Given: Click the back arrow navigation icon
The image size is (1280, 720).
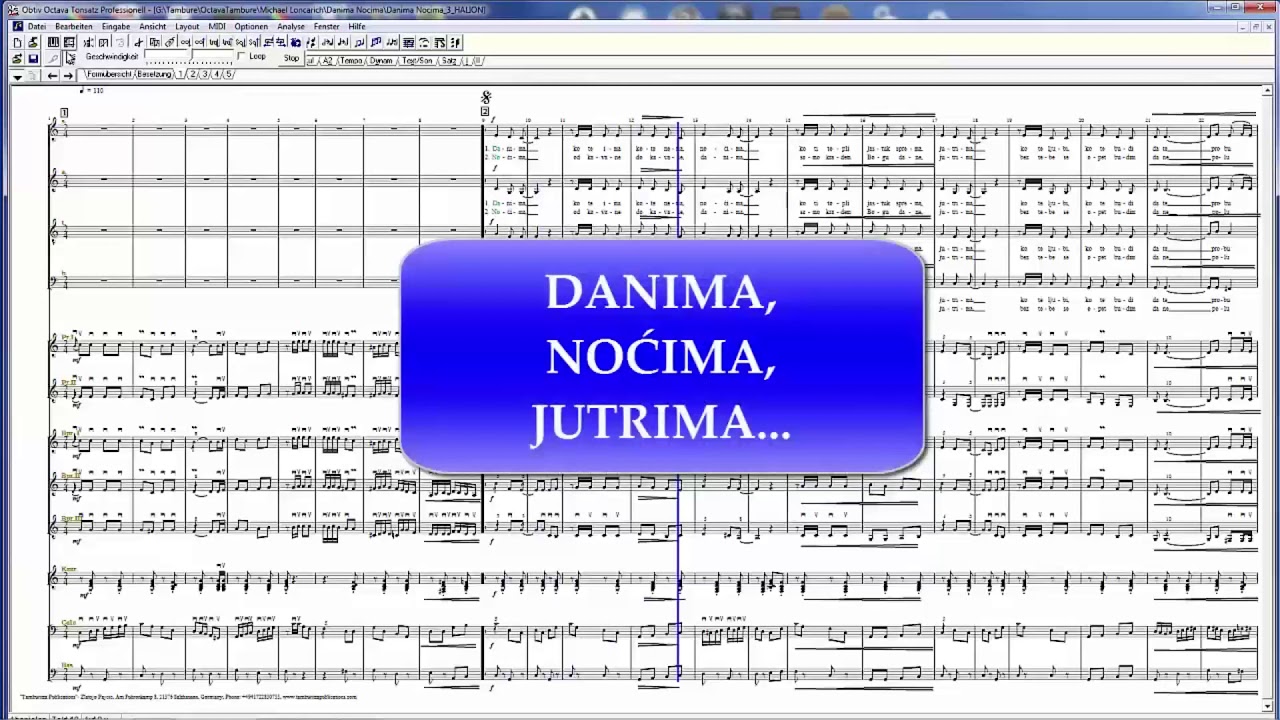Looking at the screenshot, I should [x=52, y=75].
